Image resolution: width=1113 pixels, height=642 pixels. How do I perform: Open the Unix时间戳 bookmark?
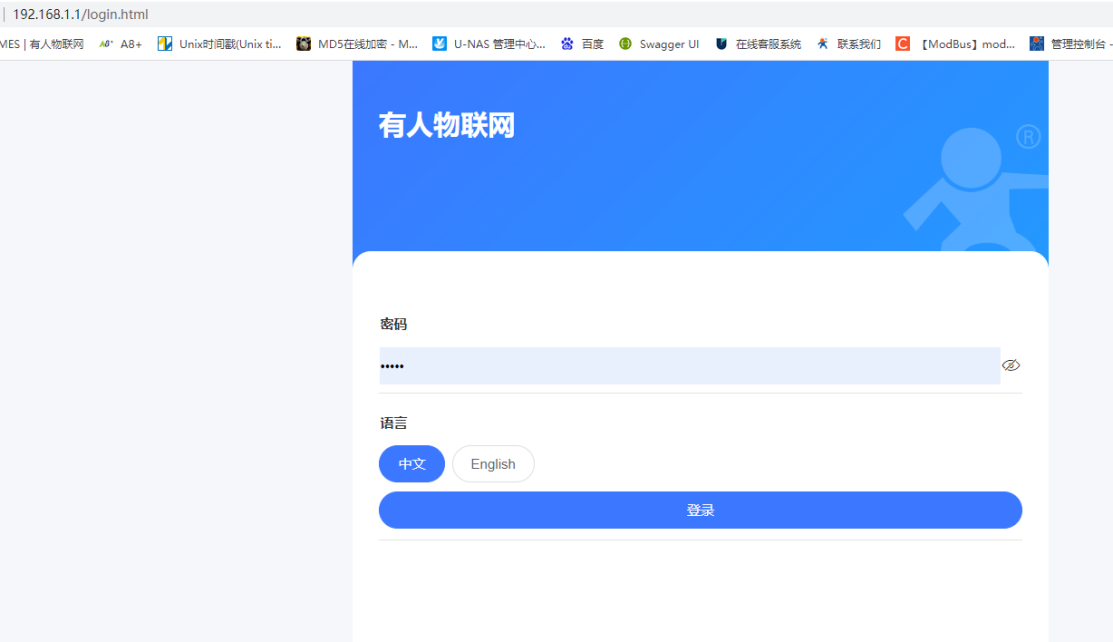[220, 44]
